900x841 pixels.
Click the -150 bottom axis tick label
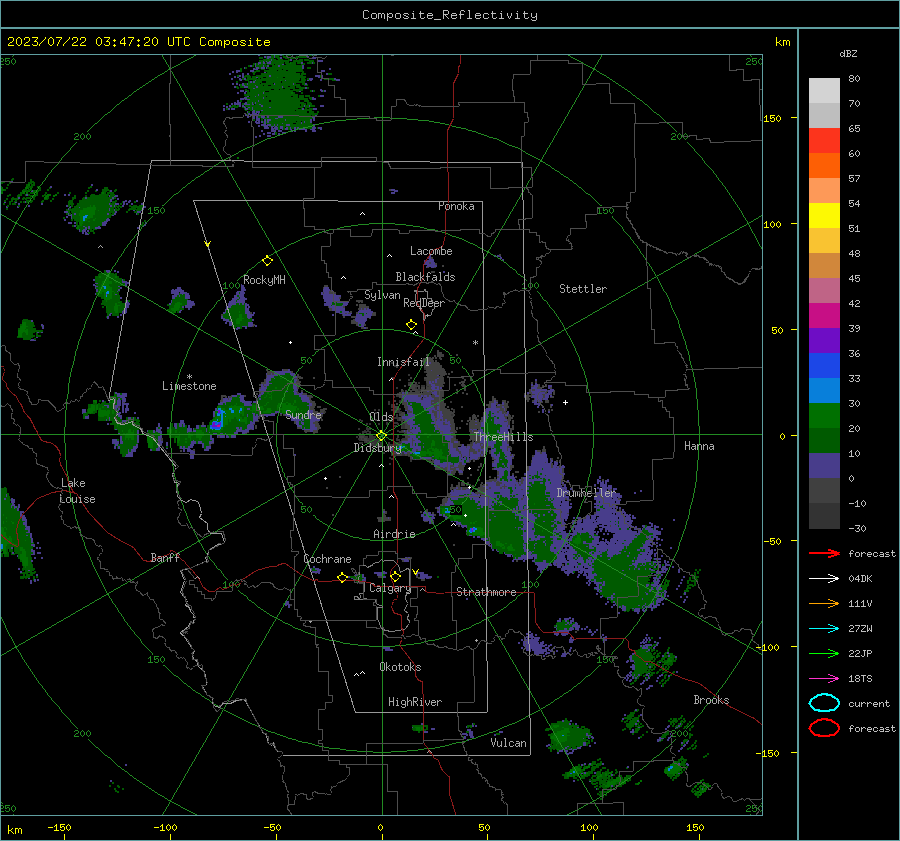pyautogui.click(x=59, y=827)
